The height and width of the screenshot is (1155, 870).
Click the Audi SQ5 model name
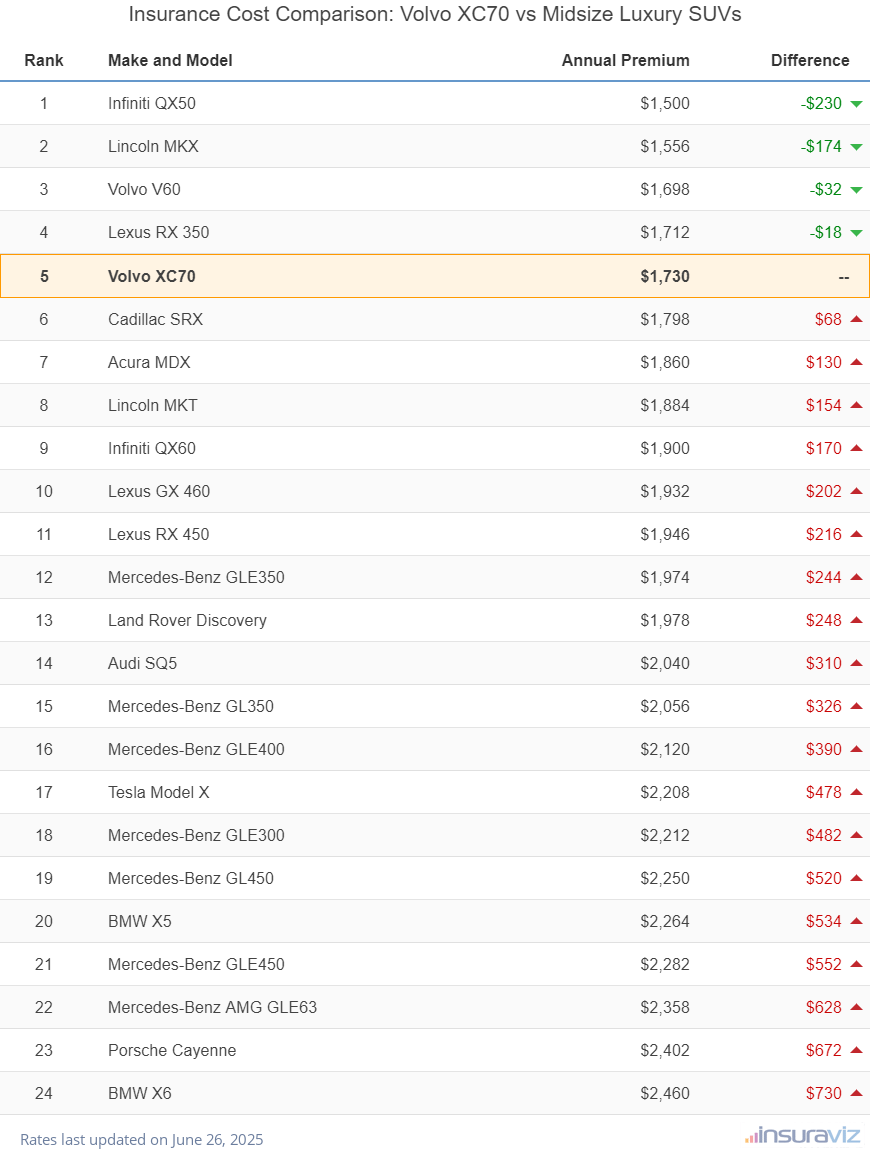[142, 663]
